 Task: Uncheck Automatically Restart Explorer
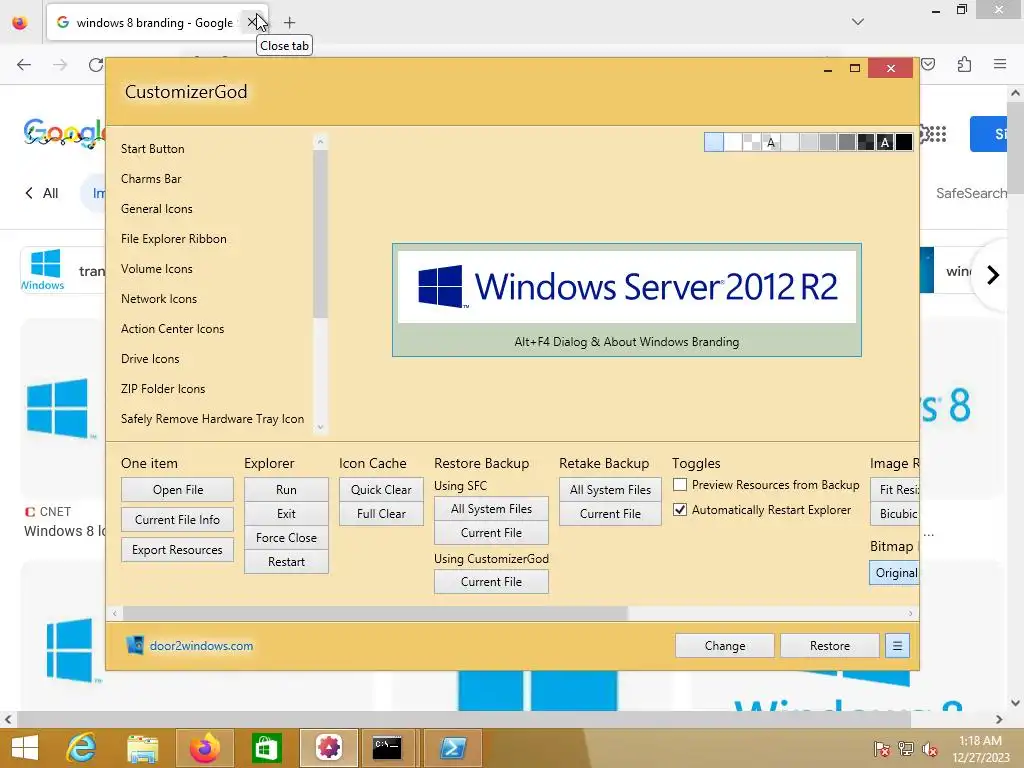680,509
